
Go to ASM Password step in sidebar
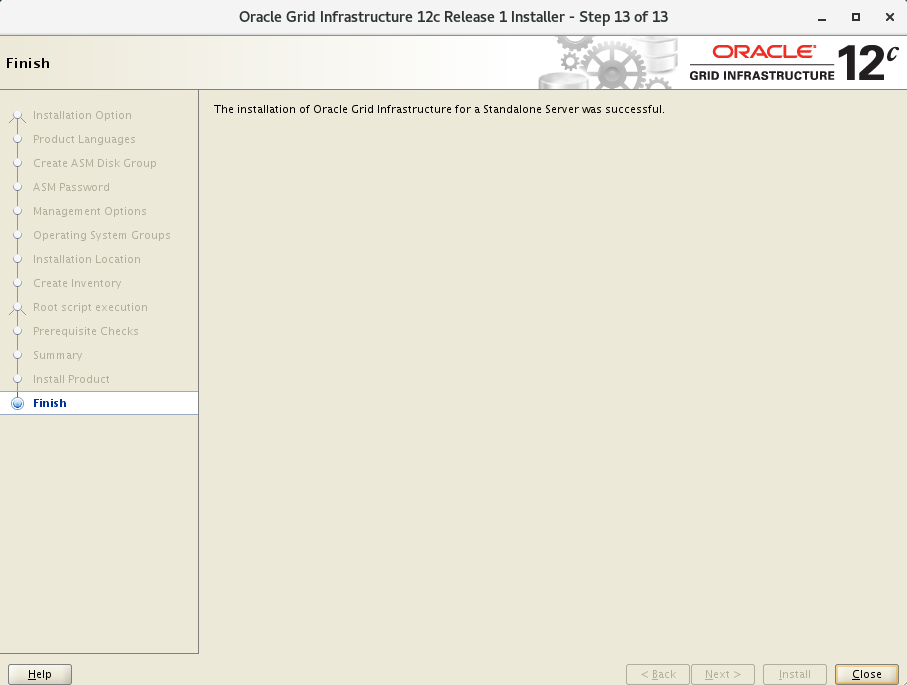(x=71, y=188)
